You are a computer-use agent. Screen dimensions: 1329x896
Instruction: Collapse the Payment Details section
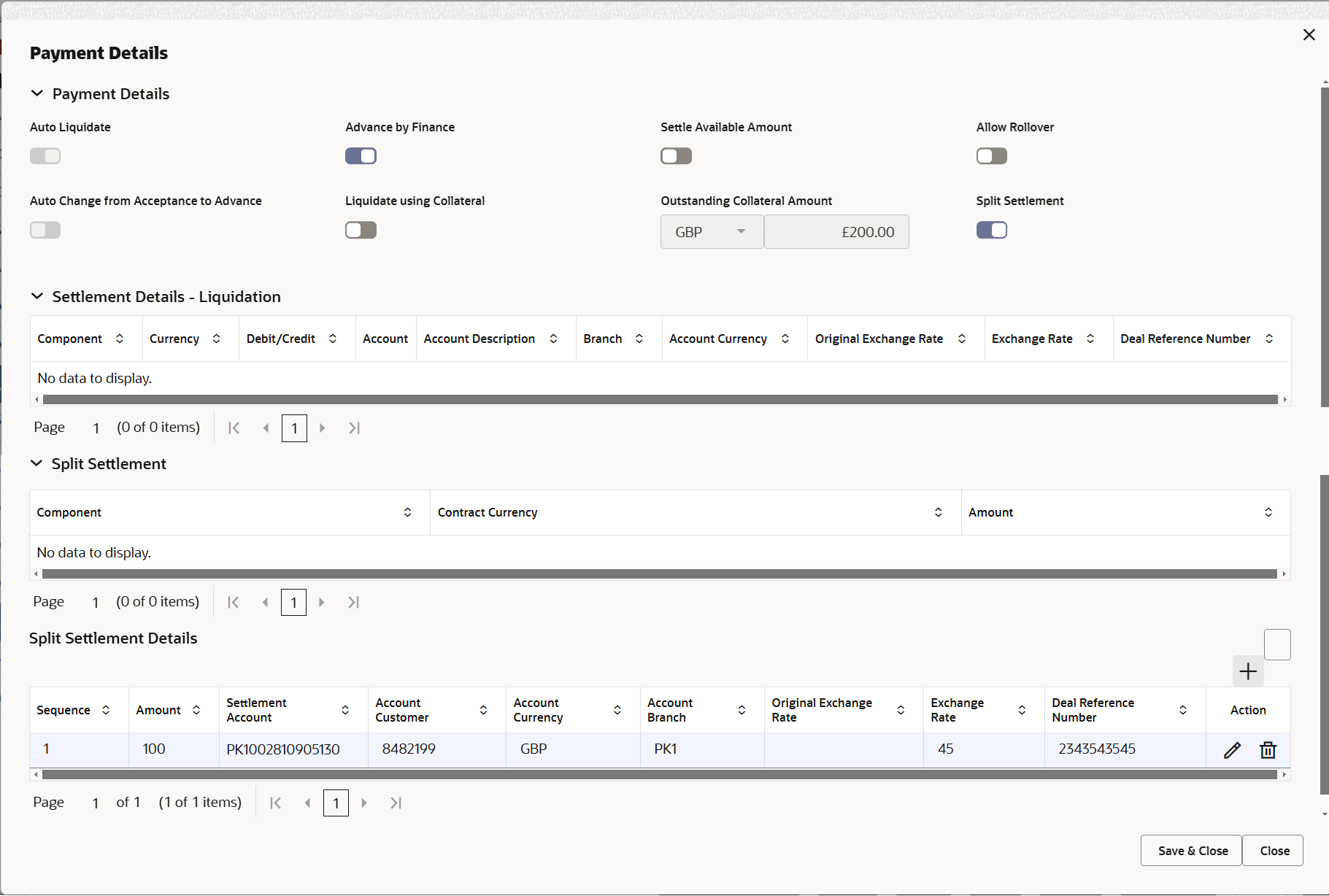tap(37, 93)
